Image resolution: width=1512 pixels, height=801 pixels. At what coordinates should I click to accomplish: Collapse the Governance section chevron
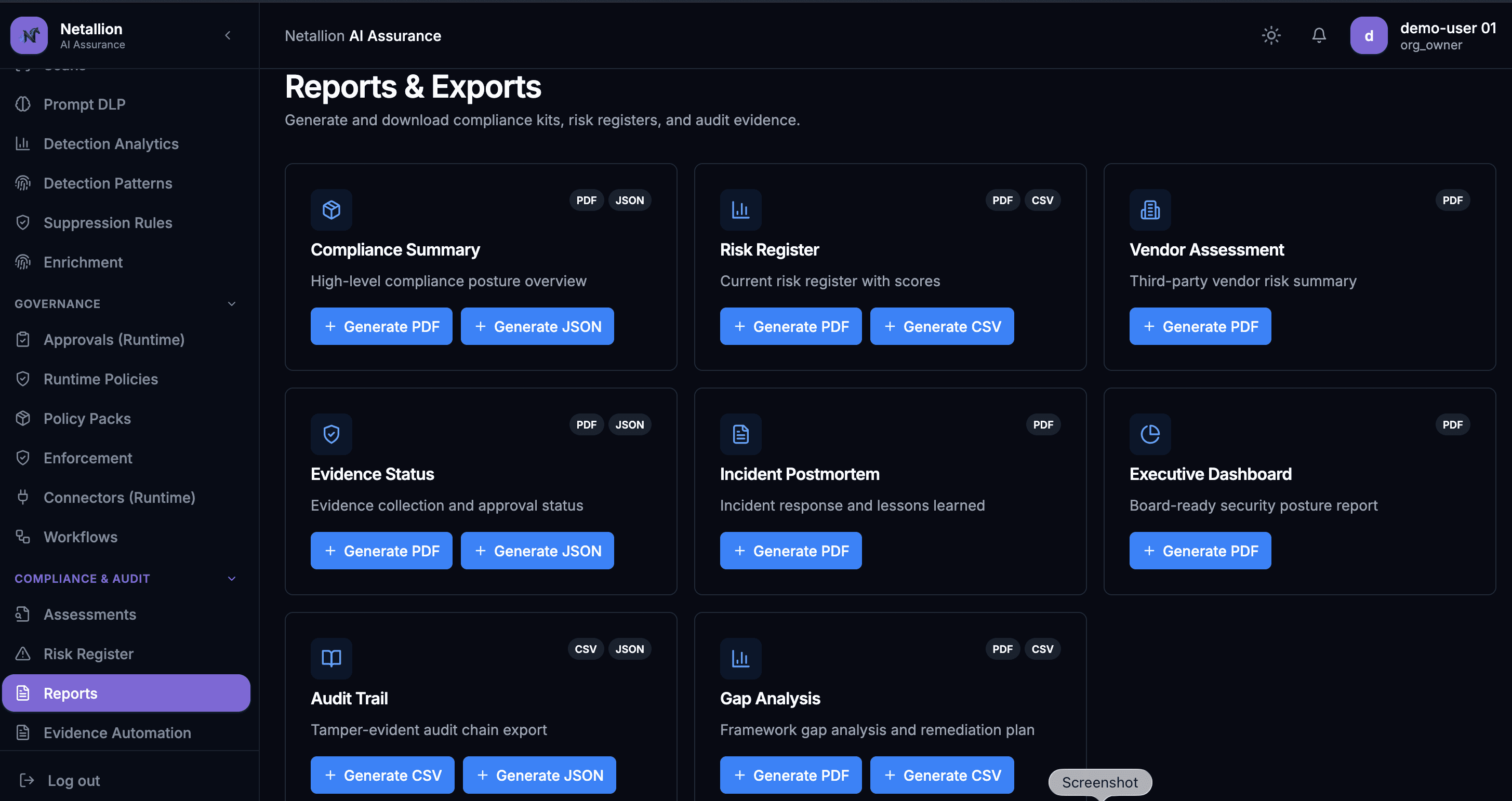(232, 303)
